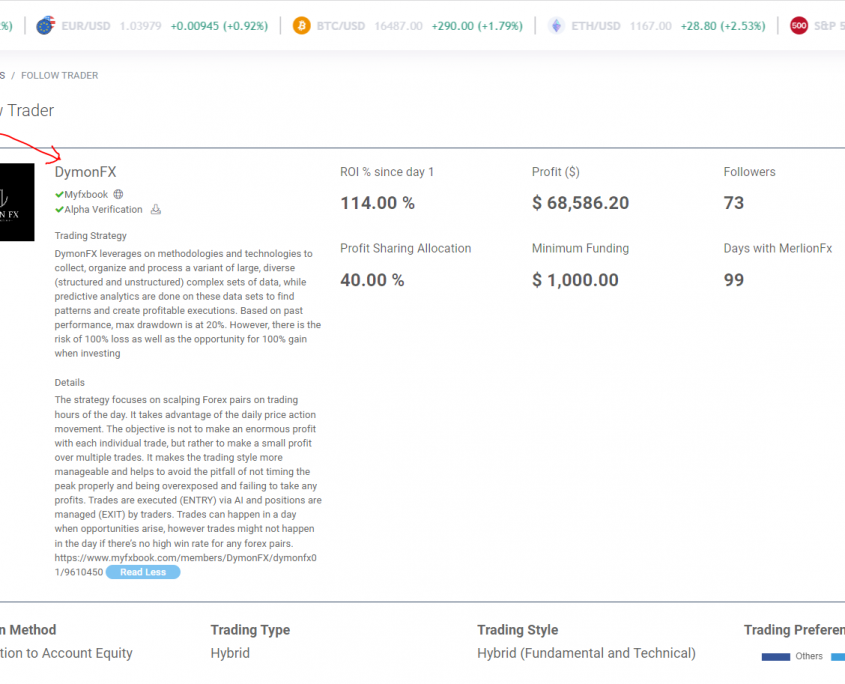Click the orange Bitcoin icon
The height and width of the screenshot is (684, 845).
[302, 26]
